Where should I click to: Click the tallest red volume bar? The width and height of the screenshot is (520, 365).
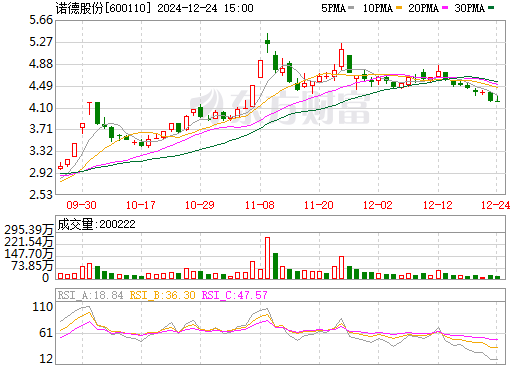[267, 258]
